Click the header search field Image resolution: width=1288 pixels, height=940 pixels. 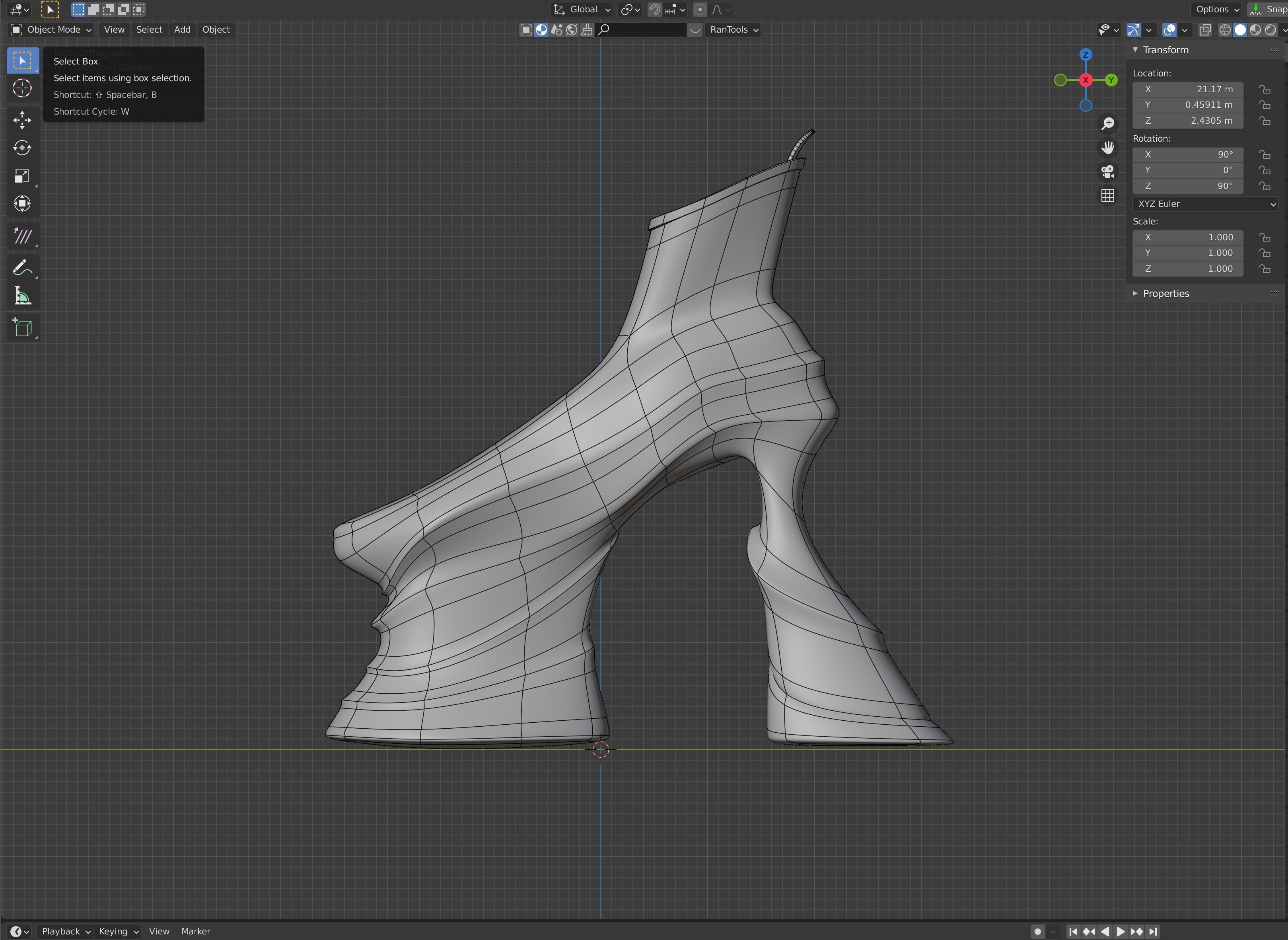coord(642,29)
